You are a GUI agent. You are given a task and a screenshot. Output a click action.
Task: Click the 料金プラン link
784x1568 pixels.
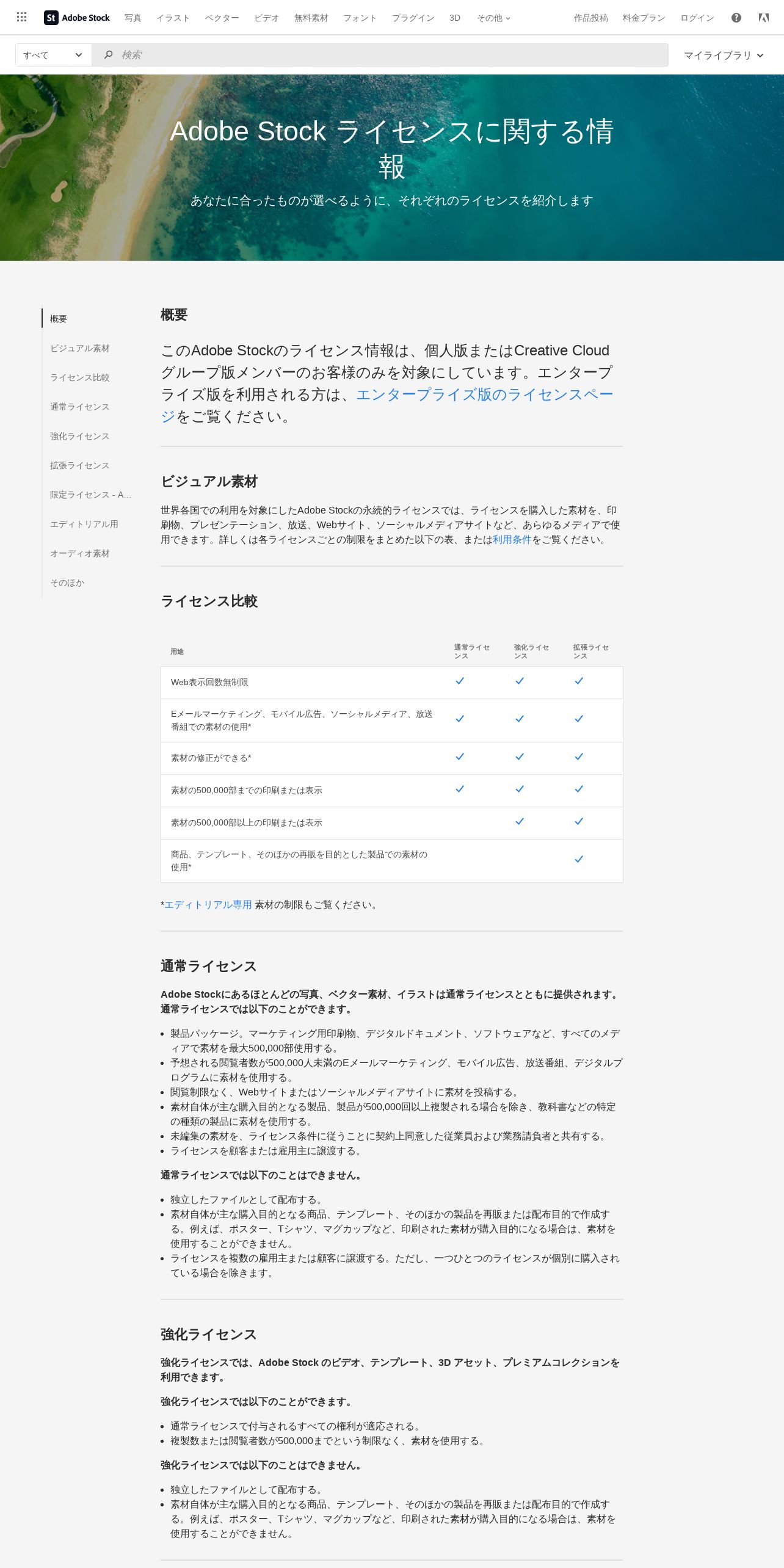(x=644, y=18)
